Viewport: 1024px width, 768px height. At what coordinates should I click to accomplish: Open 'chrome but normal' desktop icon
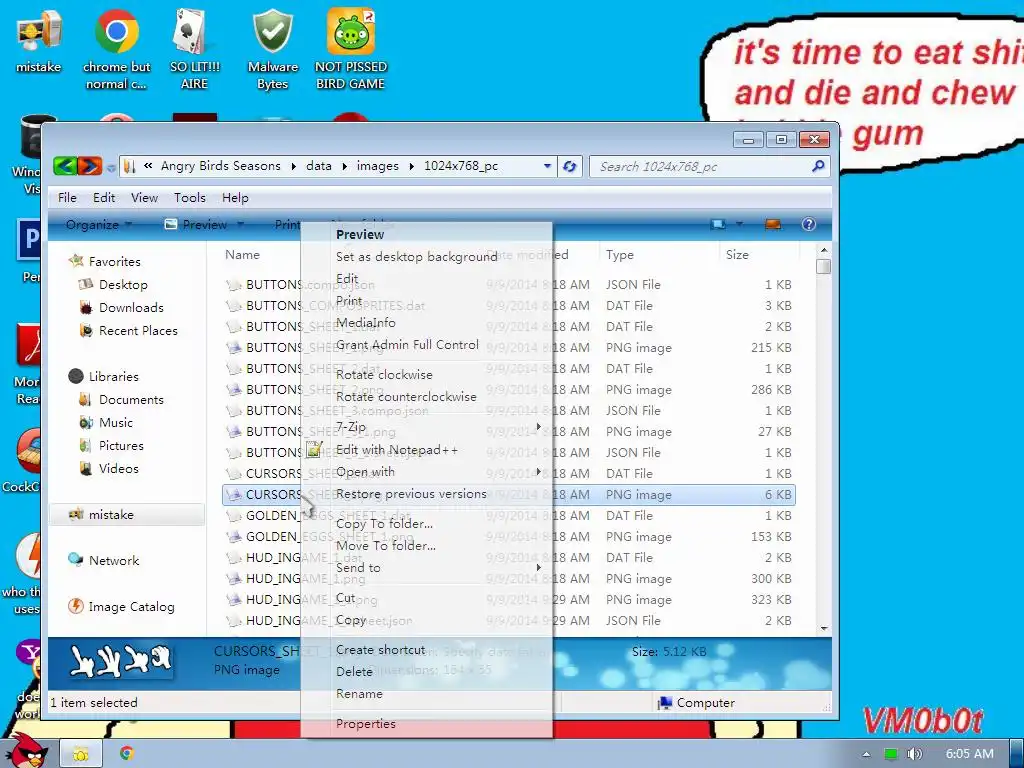click(x=116, y=49)
